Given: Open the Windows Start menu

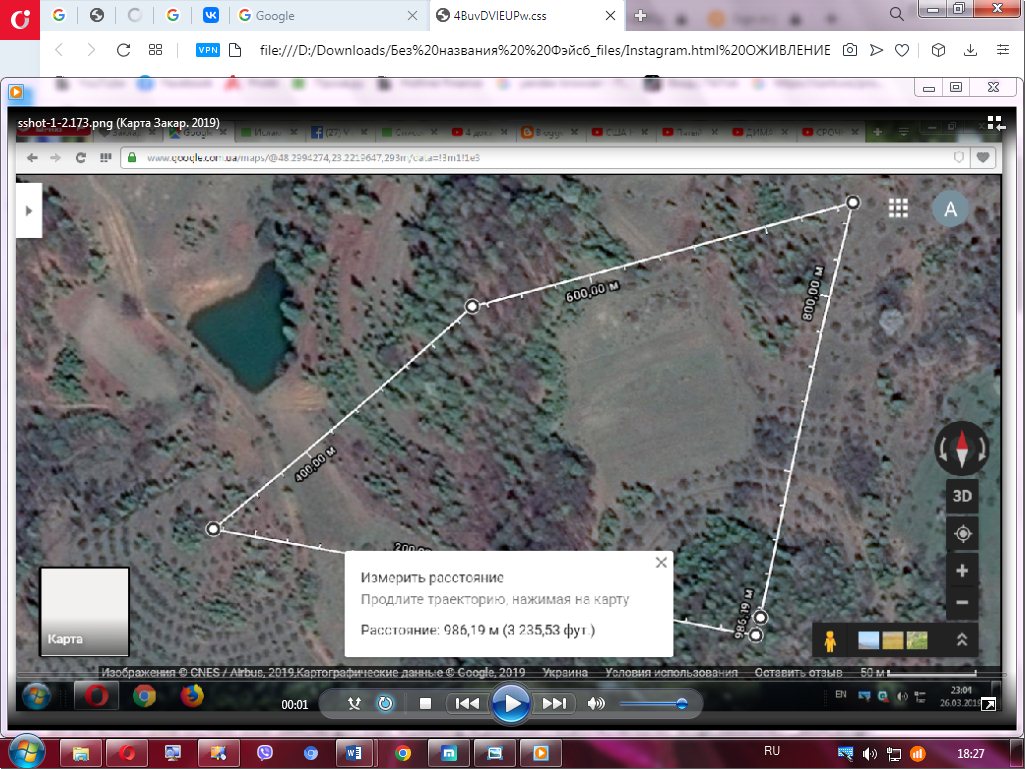Looking at the screenshot, I should [25, 752].
